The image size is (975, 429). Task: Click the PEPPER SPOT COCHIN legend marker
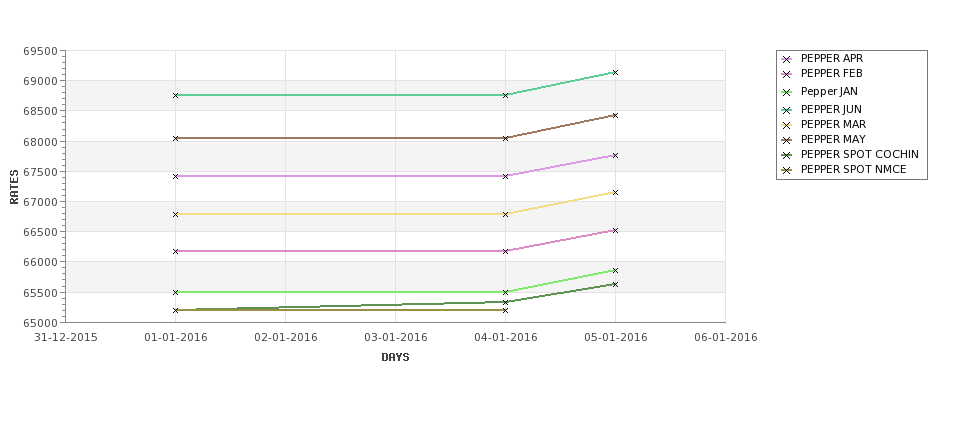click(786, 155)
